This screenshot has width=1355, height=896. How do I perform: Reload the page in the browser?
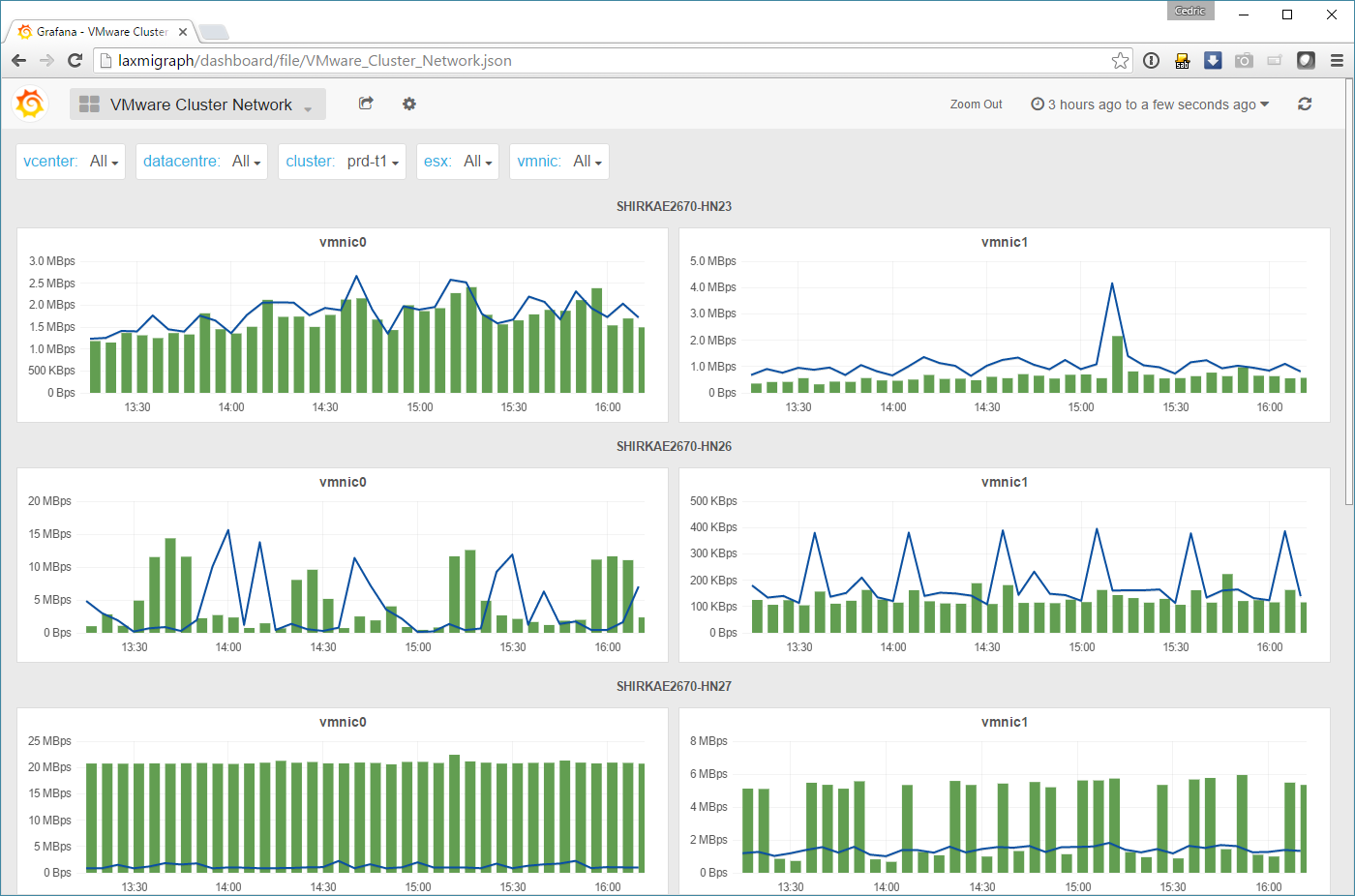(75, 61)
